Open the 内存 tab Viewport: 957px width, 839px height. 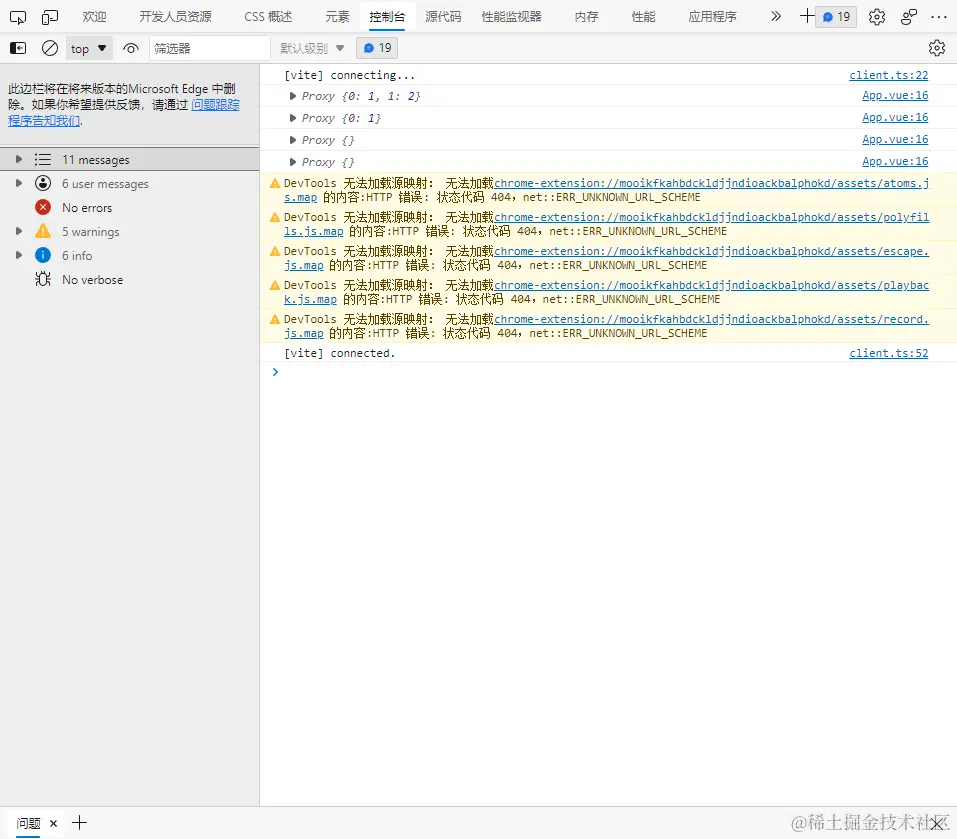point(587,16)
